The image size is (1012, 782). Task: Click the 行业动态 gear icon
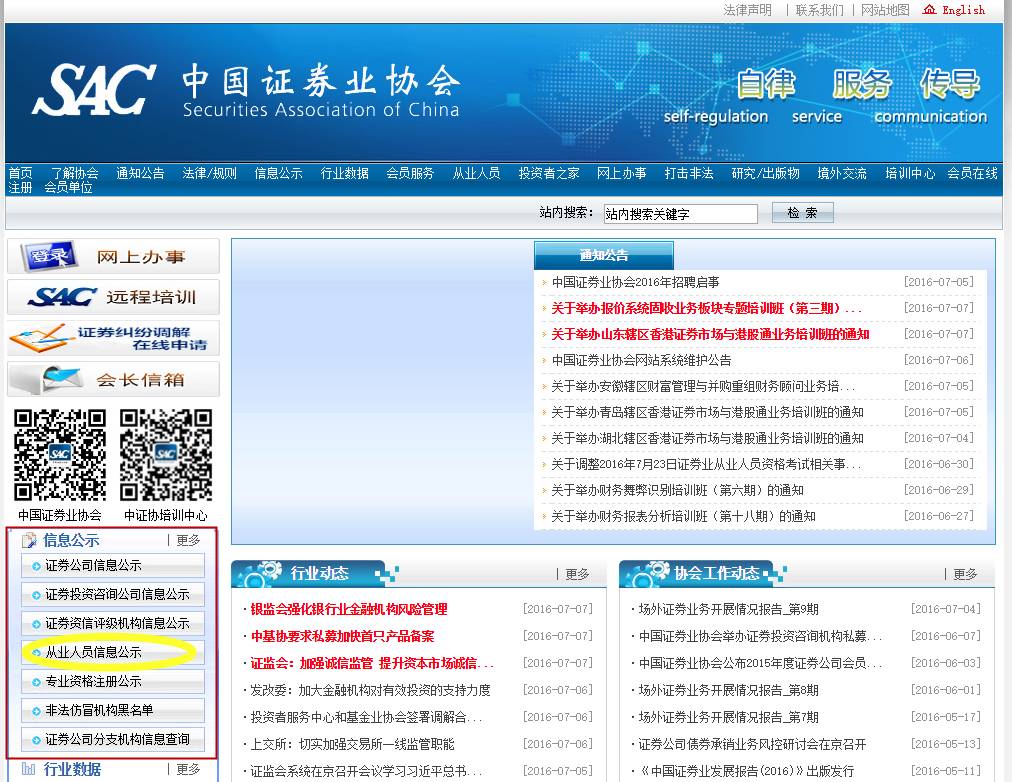(x=259, y=573)
